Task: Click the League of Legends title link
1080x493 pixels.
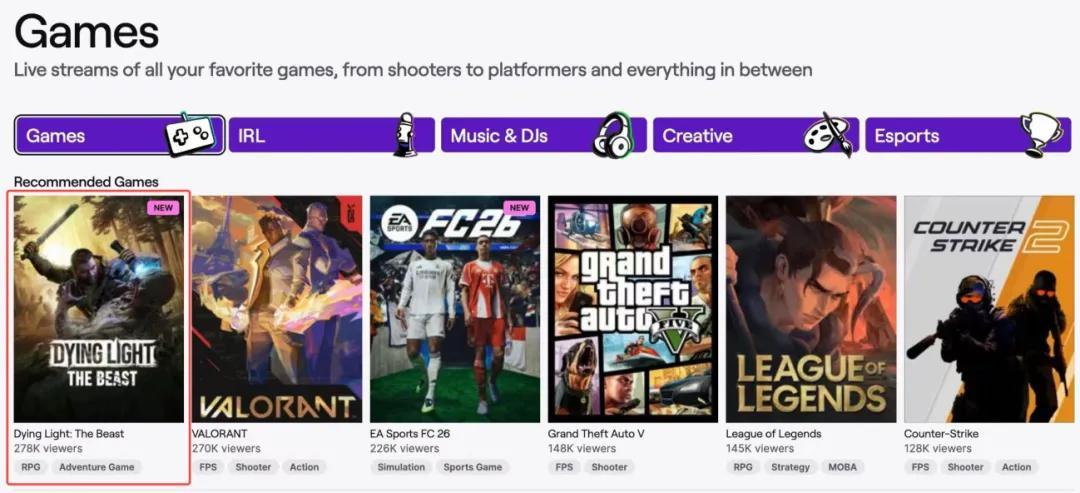Action: pos(773,434)
